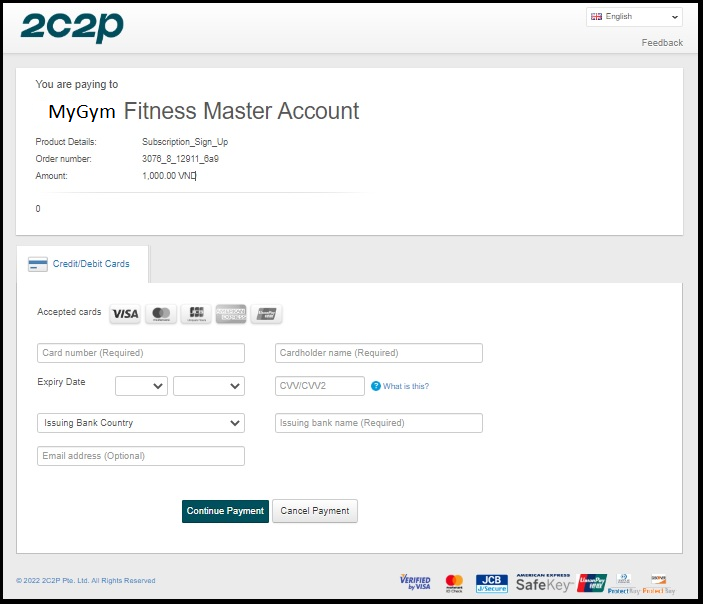
Task: Click the Mastercard ID Check footer logo
Action: click(x=454, y=583)
